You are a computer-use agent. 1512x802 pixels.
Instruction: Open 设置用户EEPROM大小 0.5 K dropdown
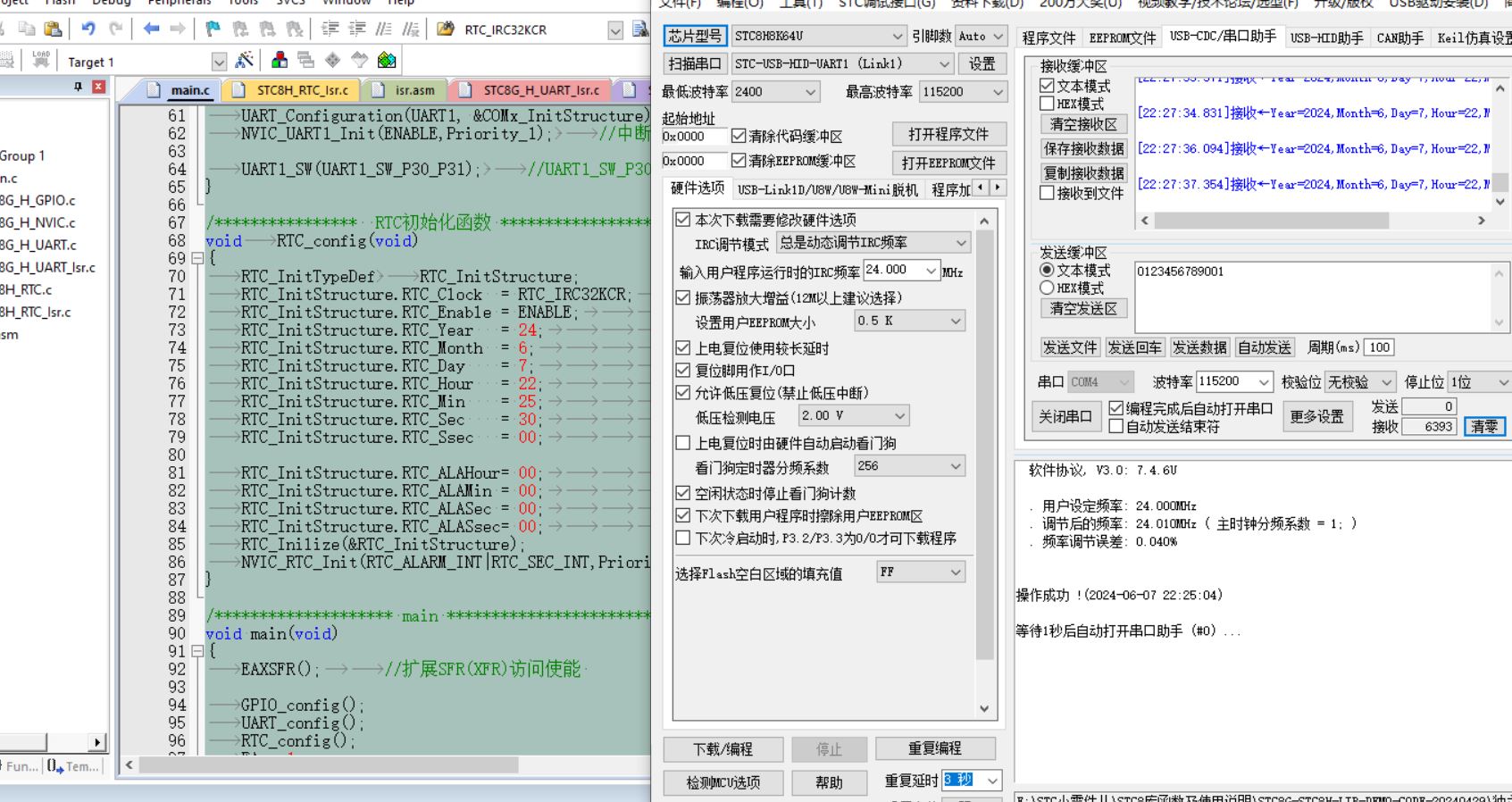pos(909,321)
